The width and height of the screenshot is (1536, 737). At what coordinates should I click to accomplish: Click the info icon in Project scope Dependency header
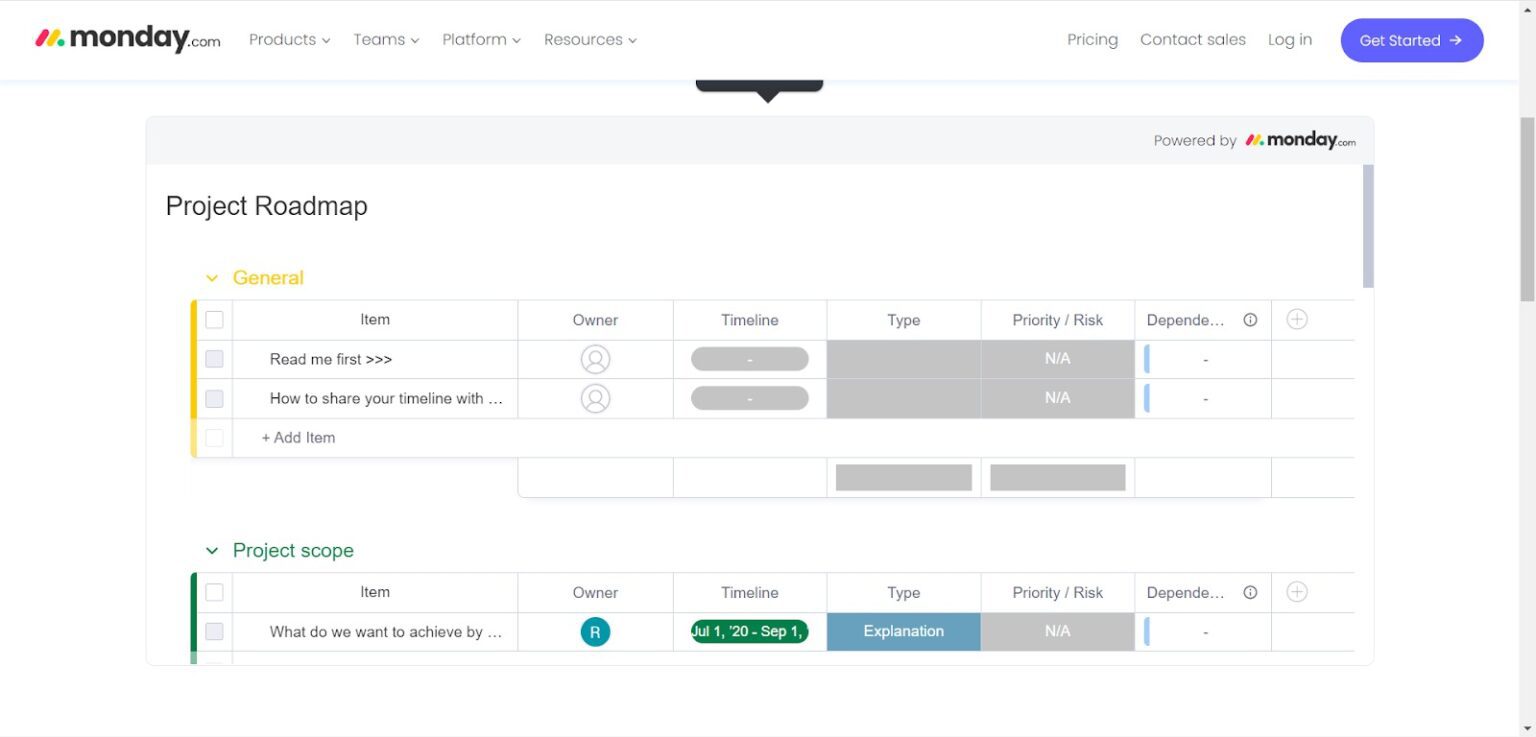pyautogui.click(x=1250, y=592)
